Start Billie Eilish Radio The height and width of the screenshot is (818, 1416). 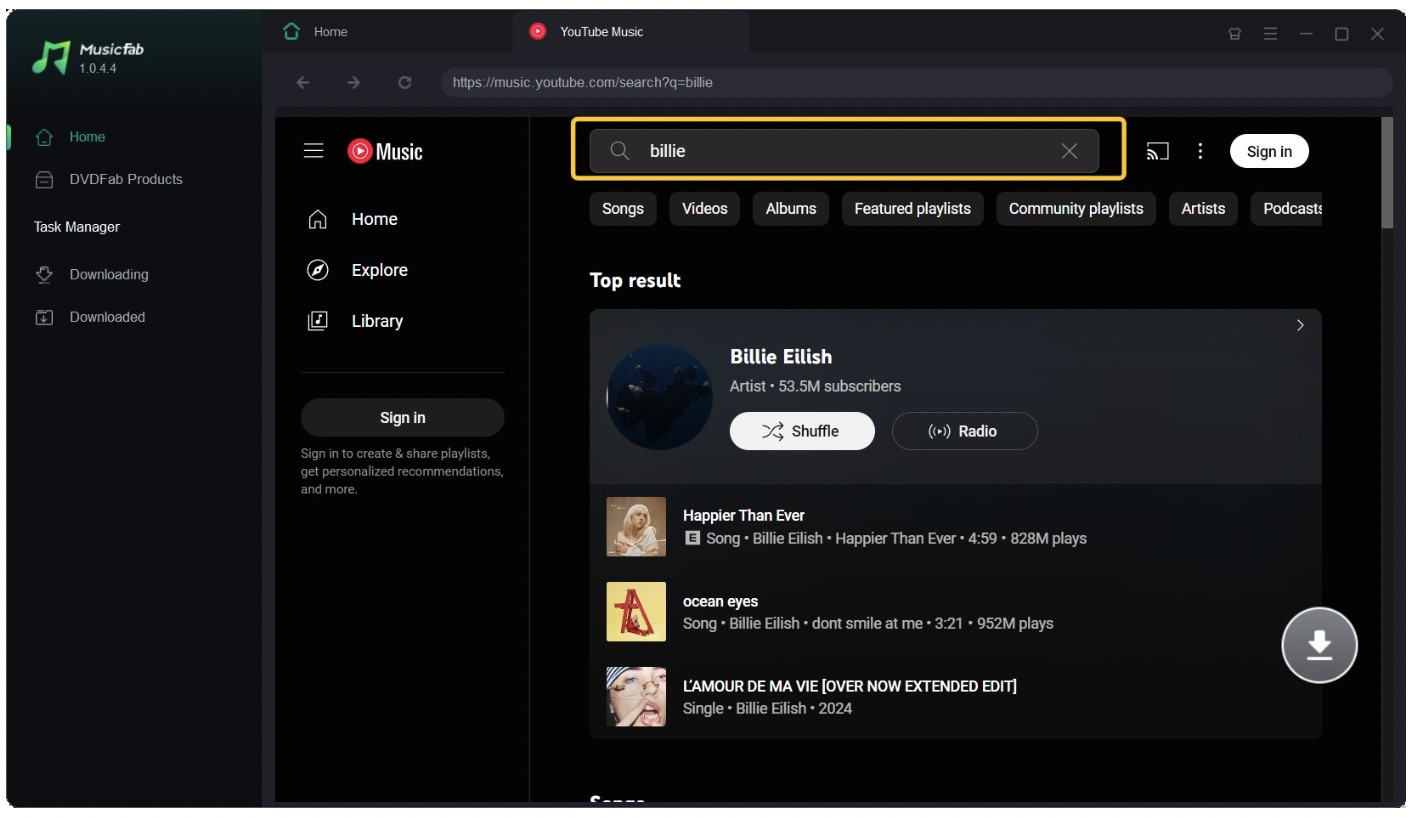click(x=964, y=431)
